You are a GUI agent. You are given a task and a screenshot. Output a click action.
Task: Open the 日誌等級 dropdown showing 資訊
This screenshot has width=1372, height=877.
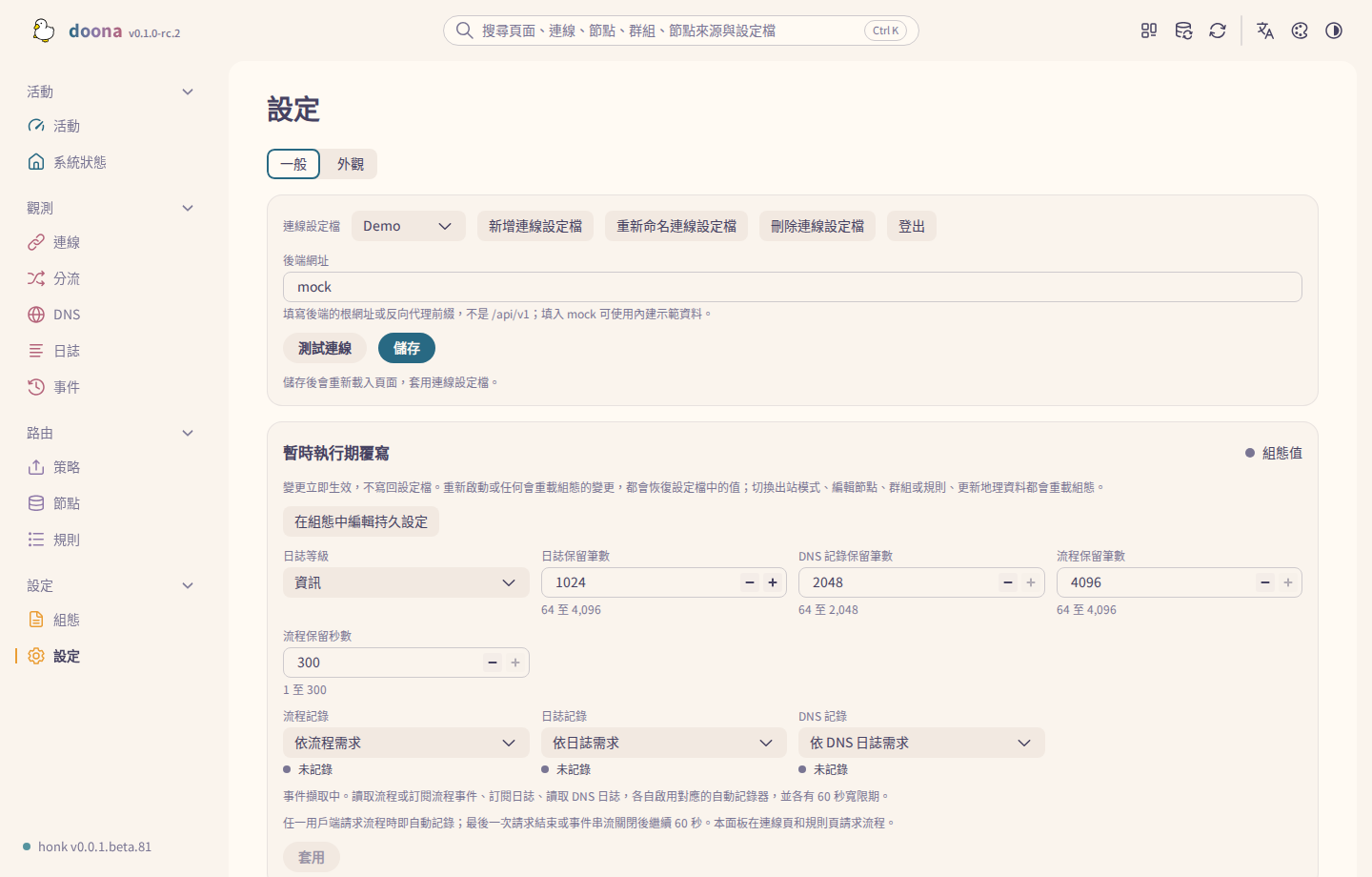(x=406, y=582)
